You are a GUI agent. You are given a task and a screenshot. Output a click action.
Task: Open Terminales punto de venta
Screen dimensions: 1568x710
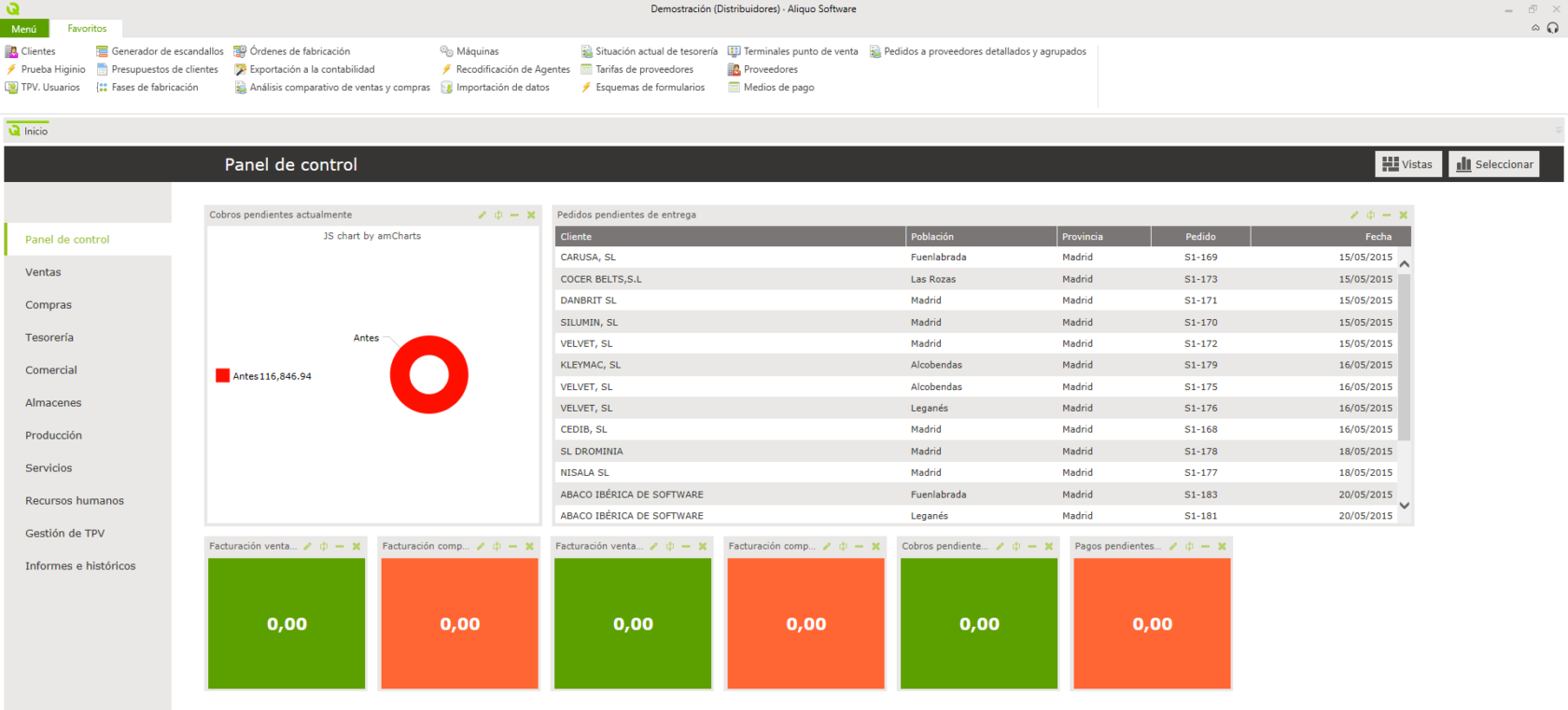point(793,51)
